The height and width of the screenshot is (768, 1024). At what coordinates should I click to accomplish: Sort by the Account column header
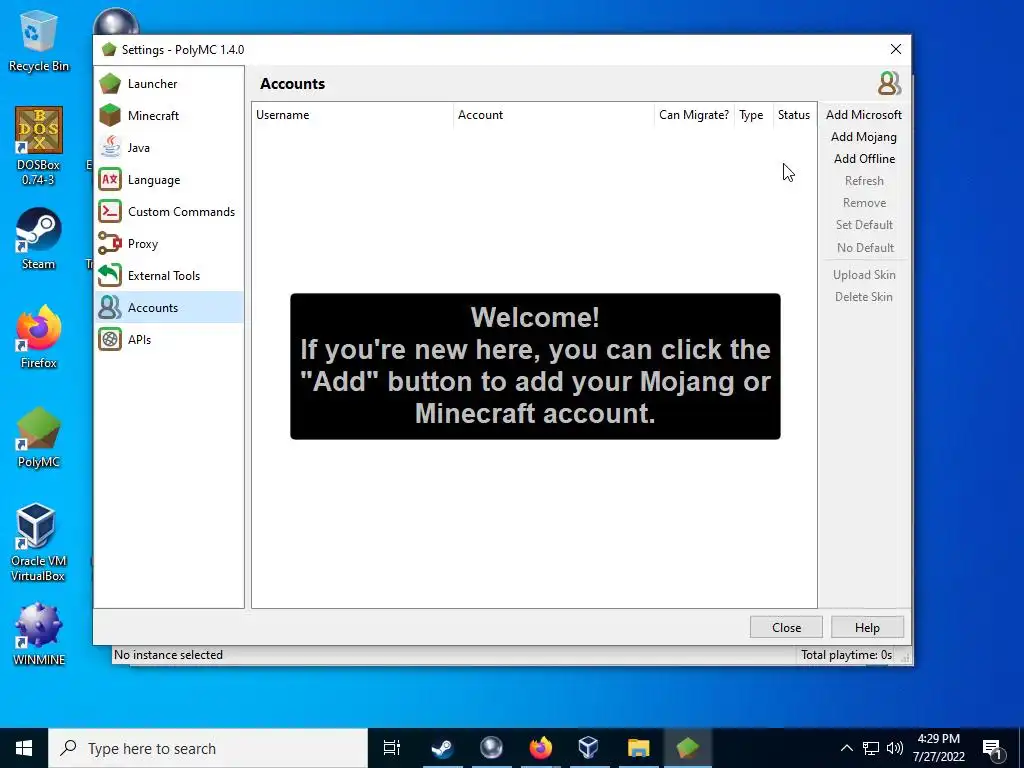[554, 115]
